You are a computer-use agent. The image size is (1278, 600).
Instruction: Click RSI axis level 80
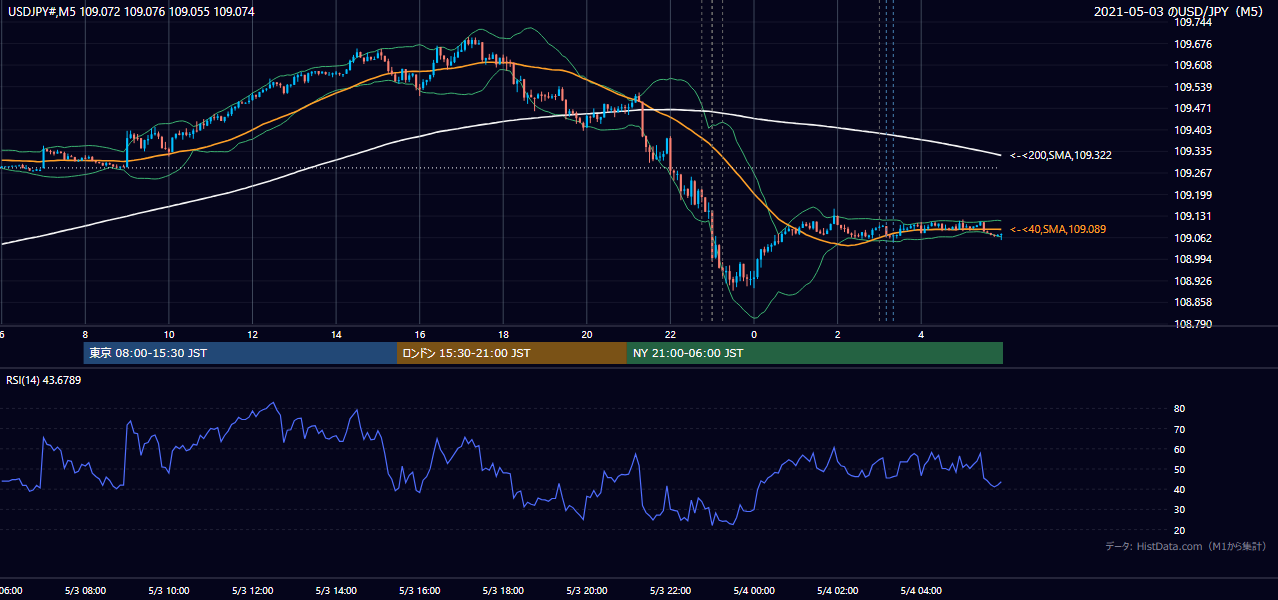(x=1180, y=409)
